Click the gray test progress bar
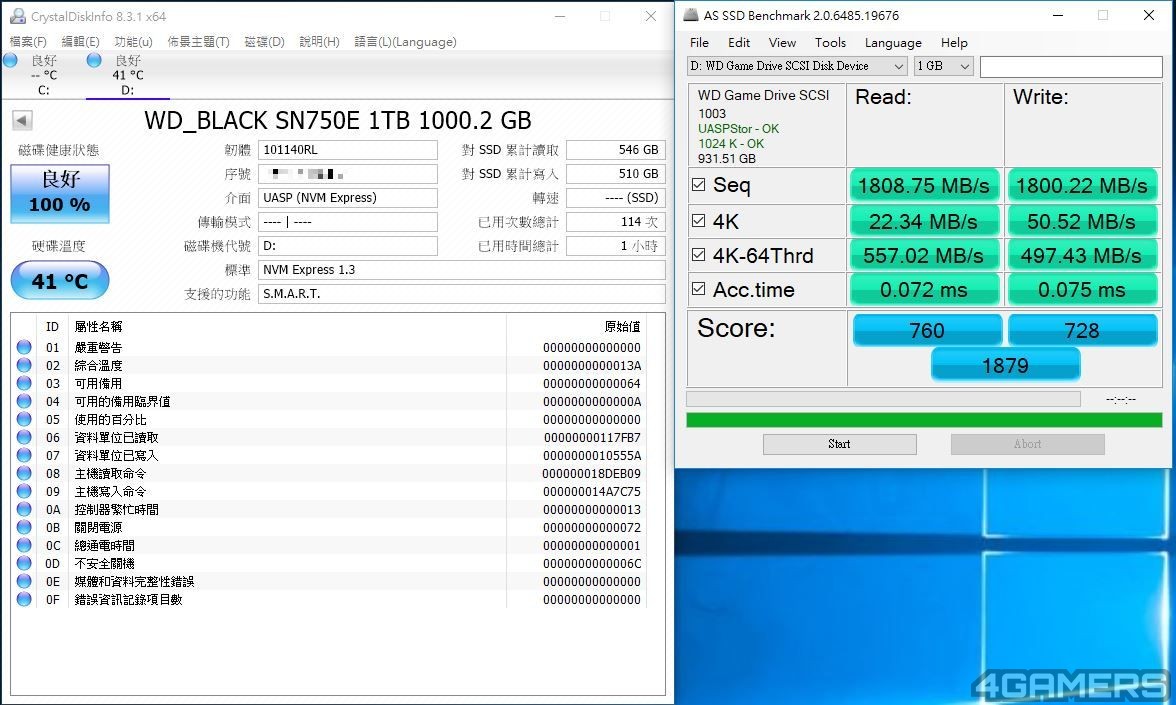Screen dimensions: 1176x705 (x=884, y=399)
